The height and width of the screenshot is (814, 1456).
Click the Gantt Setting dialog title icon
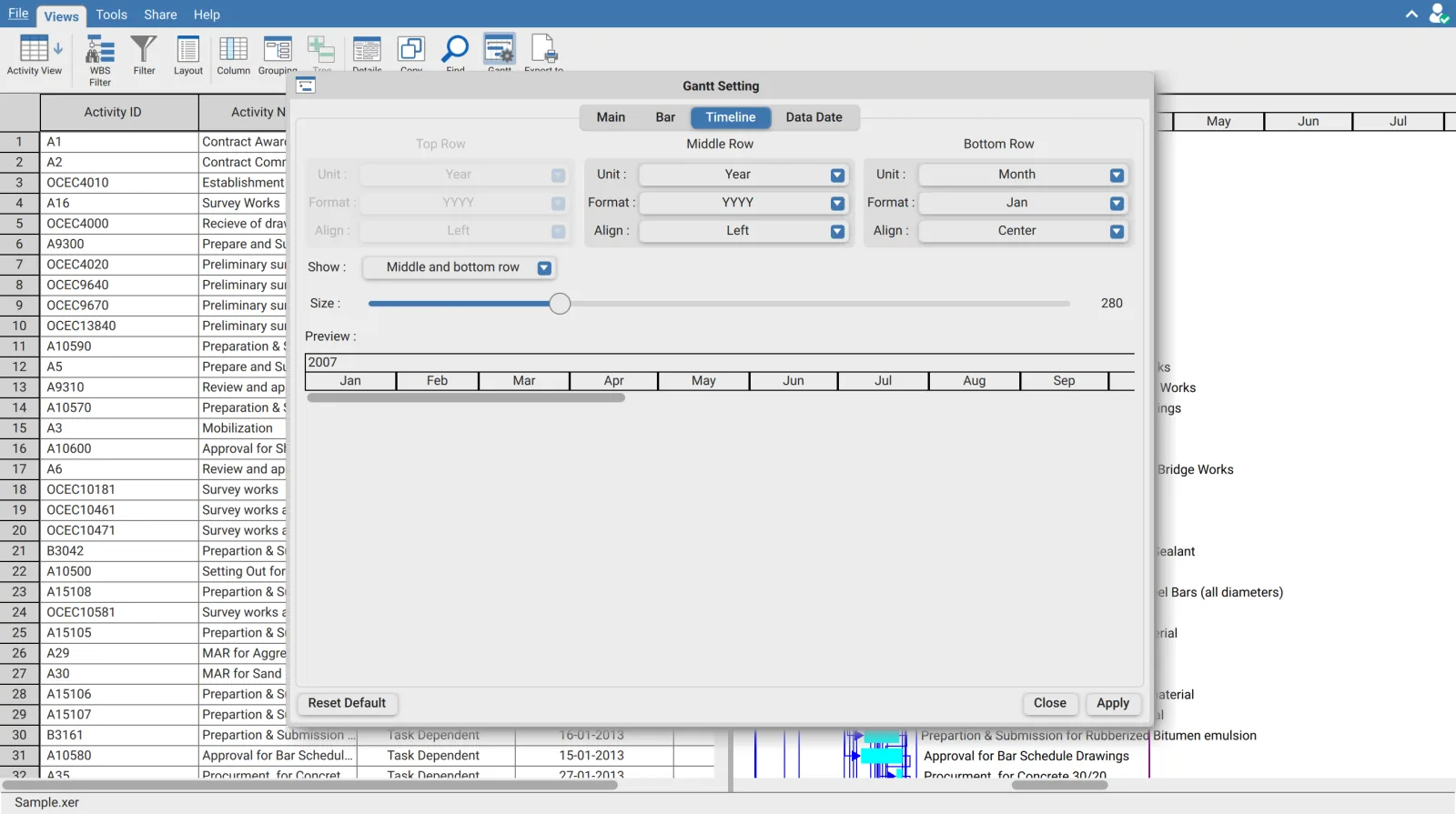(306, 85)
